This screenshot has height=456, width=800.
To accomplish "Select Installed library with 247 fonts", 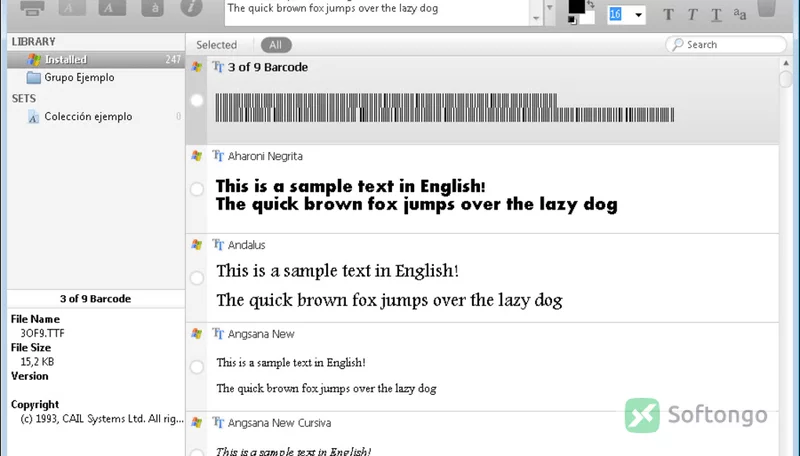I will pyautogui.click(x=96, y=60).
